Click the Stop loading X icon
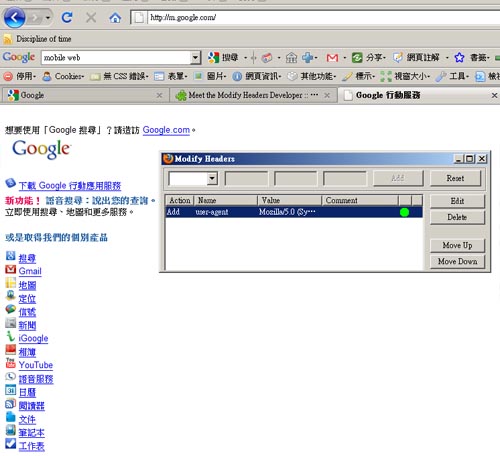This screenshot has height=456, width=500. pos(91,17)
